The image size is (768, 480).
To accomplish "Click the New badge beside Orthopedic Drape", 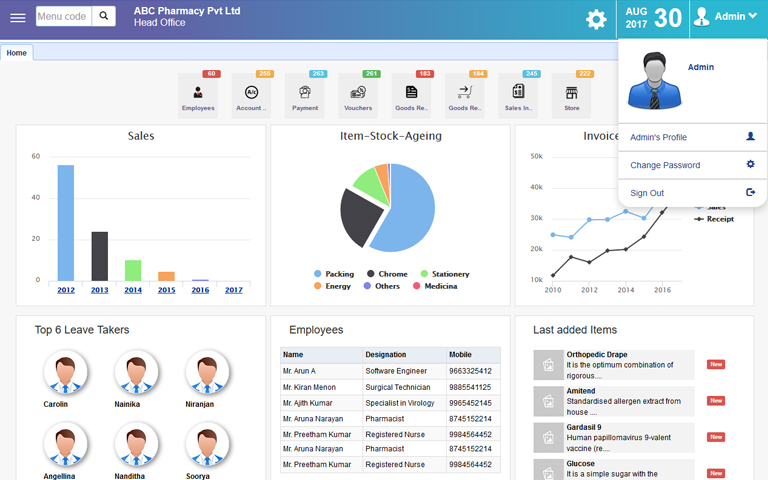I will tap(716, 364).
